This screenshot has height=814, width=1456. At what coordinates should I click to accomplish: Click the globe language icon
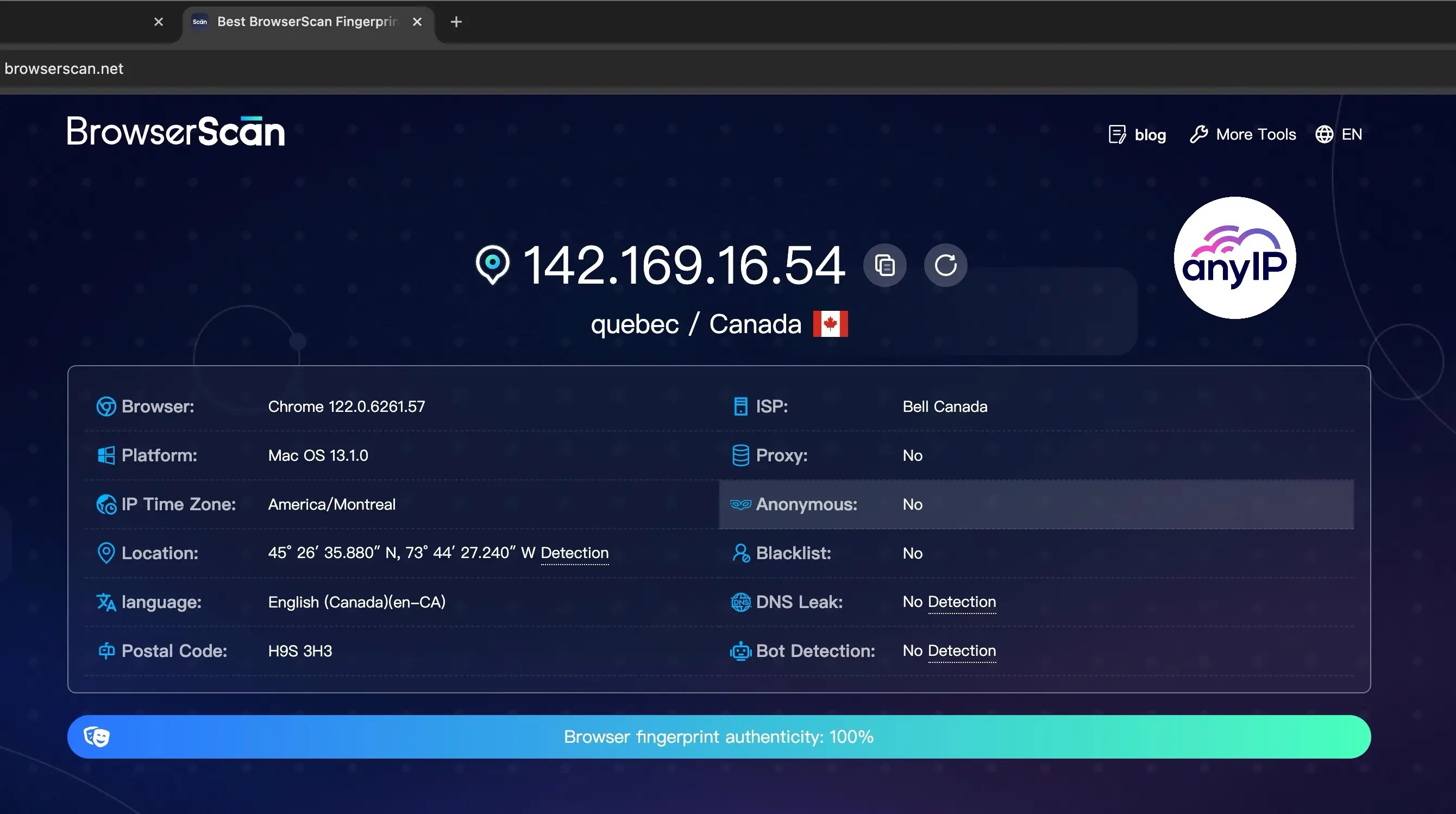1324,135
